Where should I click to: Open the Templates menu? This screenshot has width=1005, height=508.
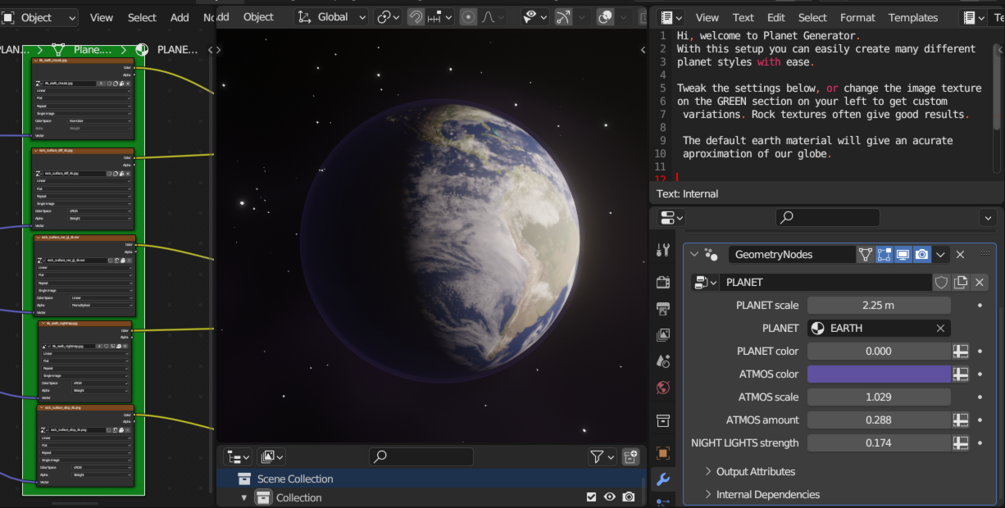(913, 17)
